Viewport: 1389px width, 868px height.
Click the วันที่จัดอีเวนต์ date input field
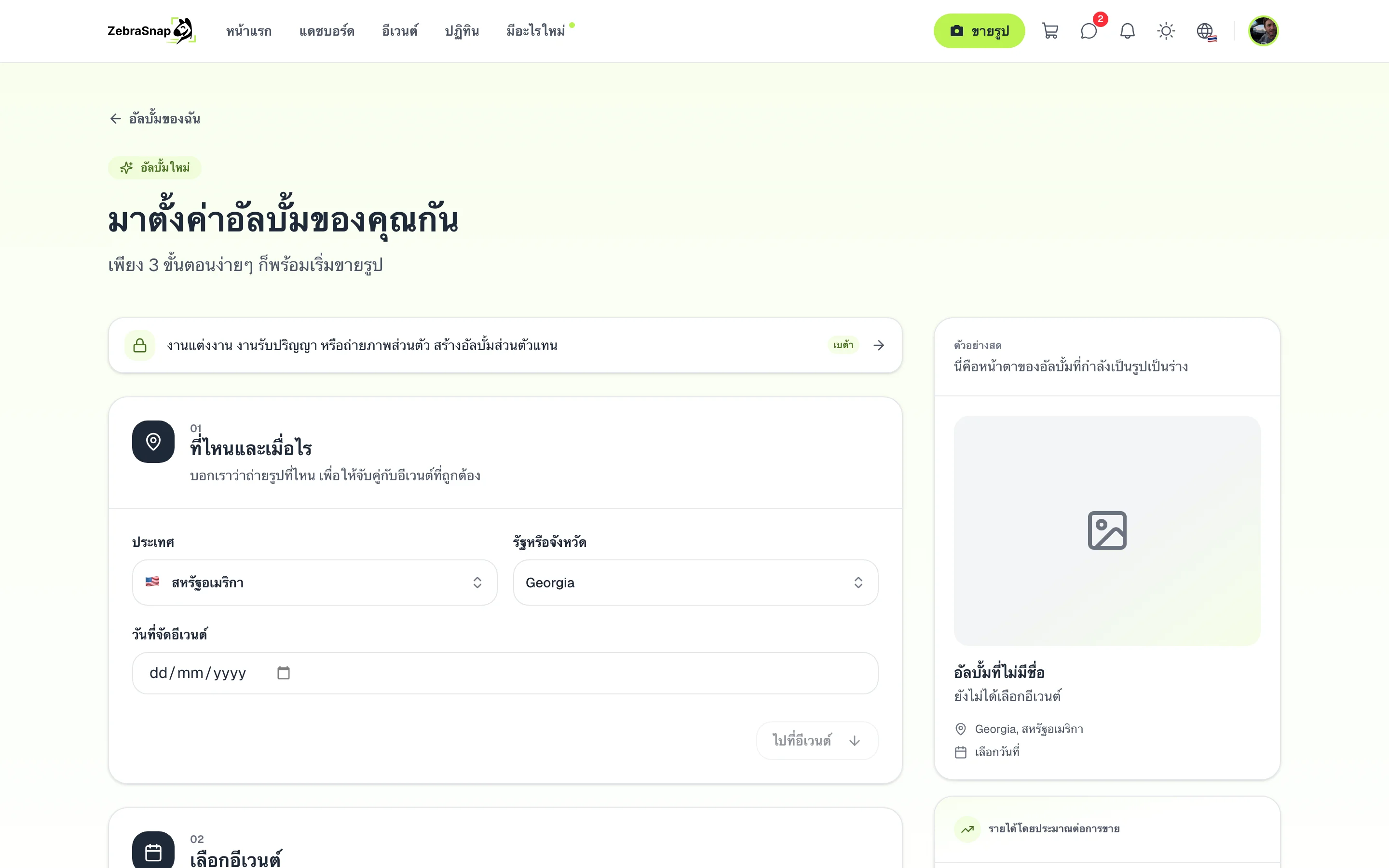click(x=505, y=673)
